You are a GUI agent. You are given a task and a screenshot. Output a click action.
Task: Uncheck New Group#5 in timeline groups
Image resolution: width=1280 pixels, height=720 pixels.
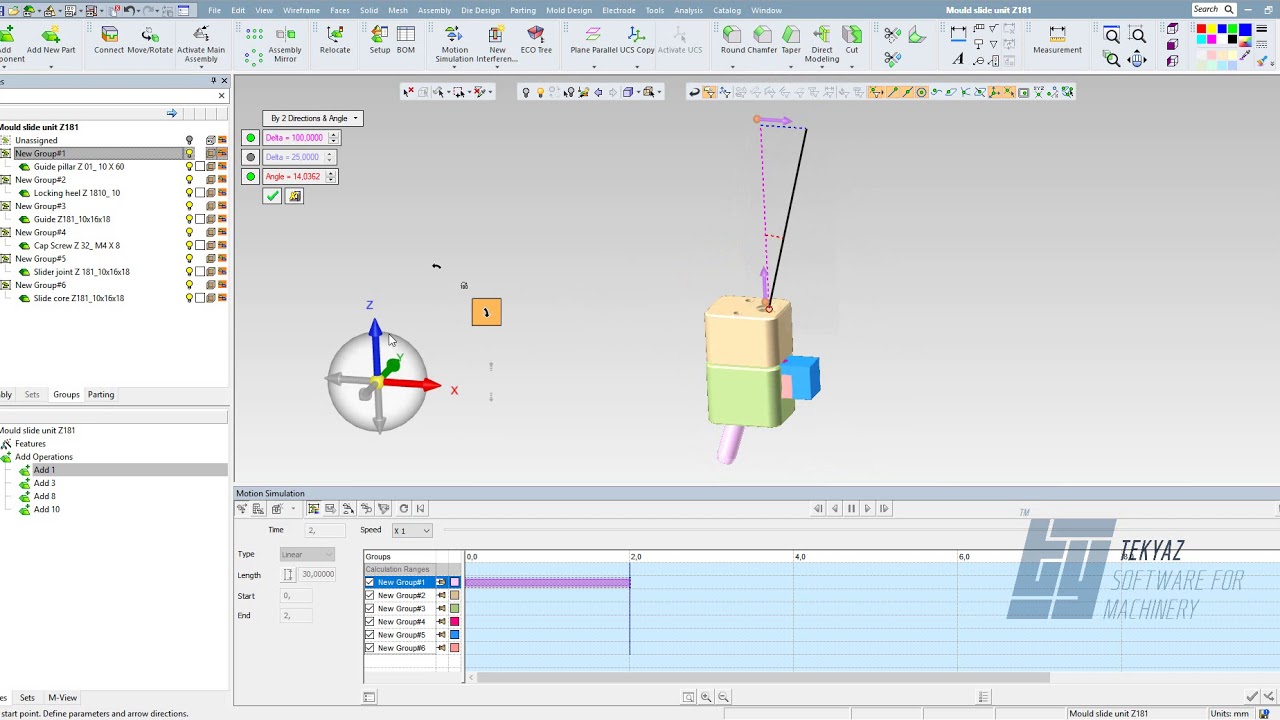pyautogui.click(x=370, y=635)
